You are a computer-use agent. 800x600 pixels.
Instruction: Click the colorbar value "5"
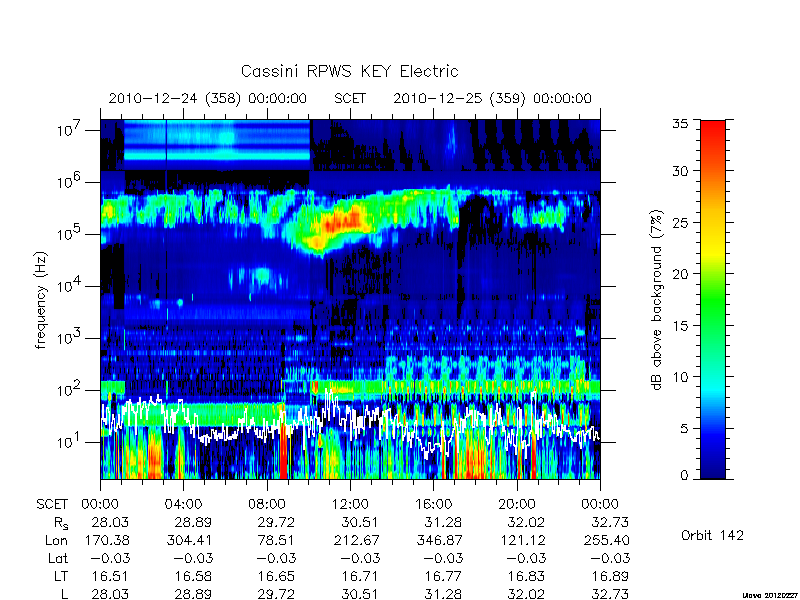coord(684,429)
